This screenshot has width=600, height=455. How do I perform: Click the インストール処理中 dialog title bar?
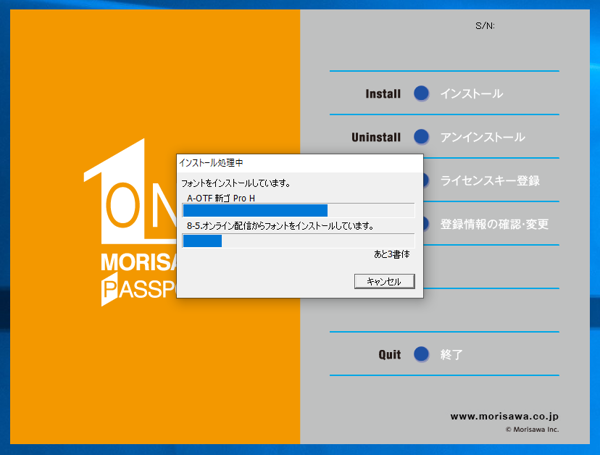pos(300,163)
